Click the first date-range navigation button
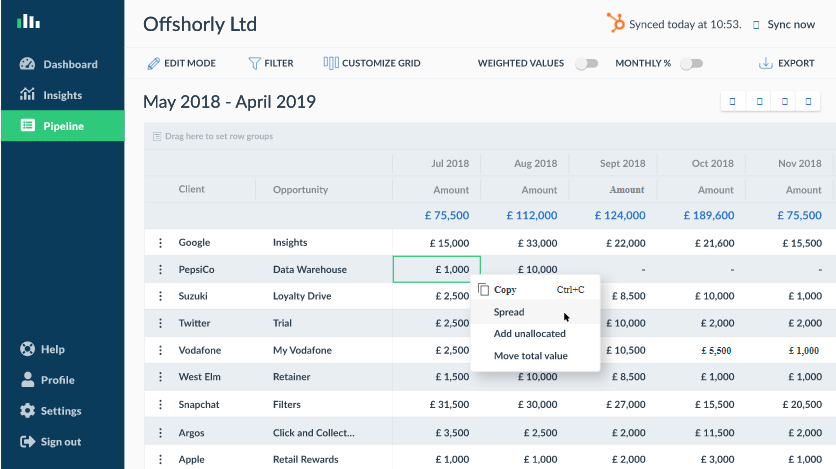 tap(733, 101)
